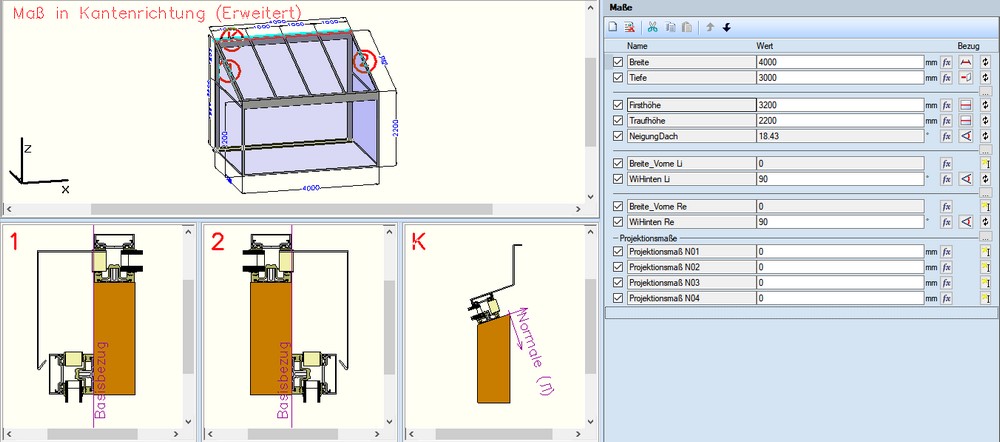Click the delete entry icon with red X
Viewport: 1000px width, 442px height.
(x=629, y=27)
